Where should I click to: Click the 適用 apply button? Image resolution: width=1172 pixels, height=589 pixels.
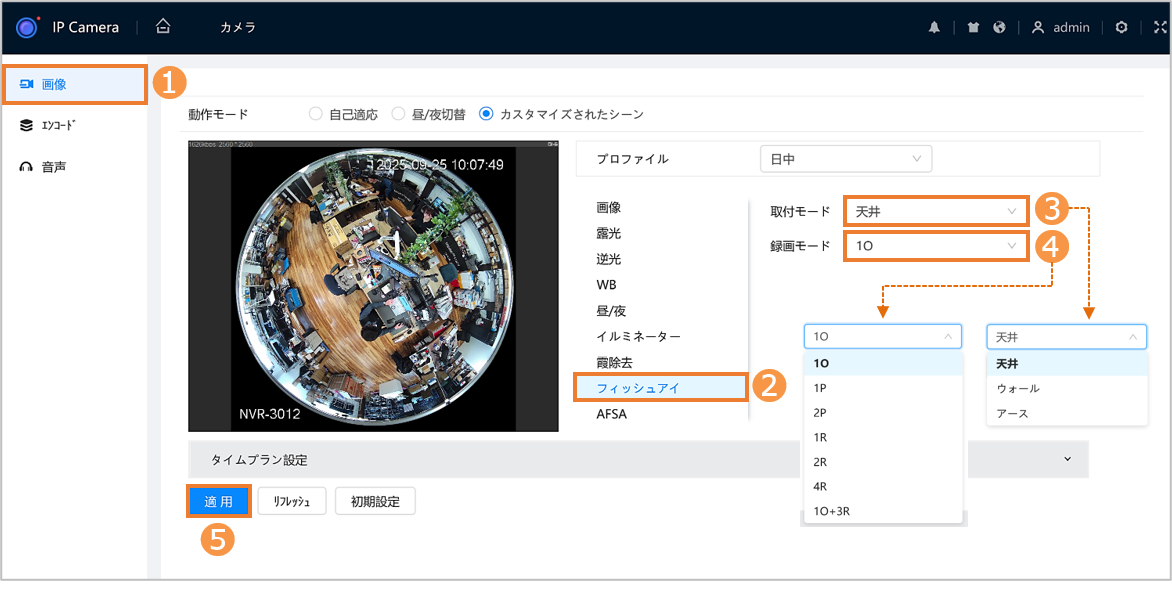click(218, 501)
